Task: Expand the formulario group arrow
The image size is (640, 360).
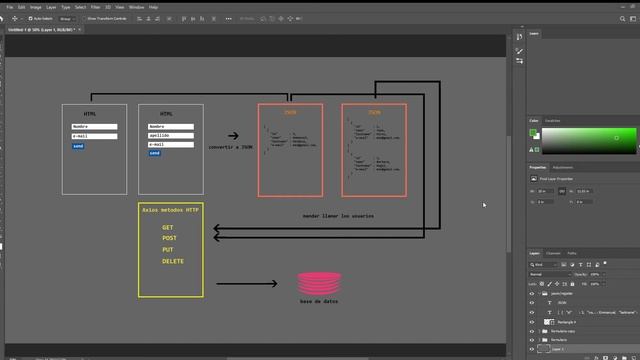Action: pos(539,340)
